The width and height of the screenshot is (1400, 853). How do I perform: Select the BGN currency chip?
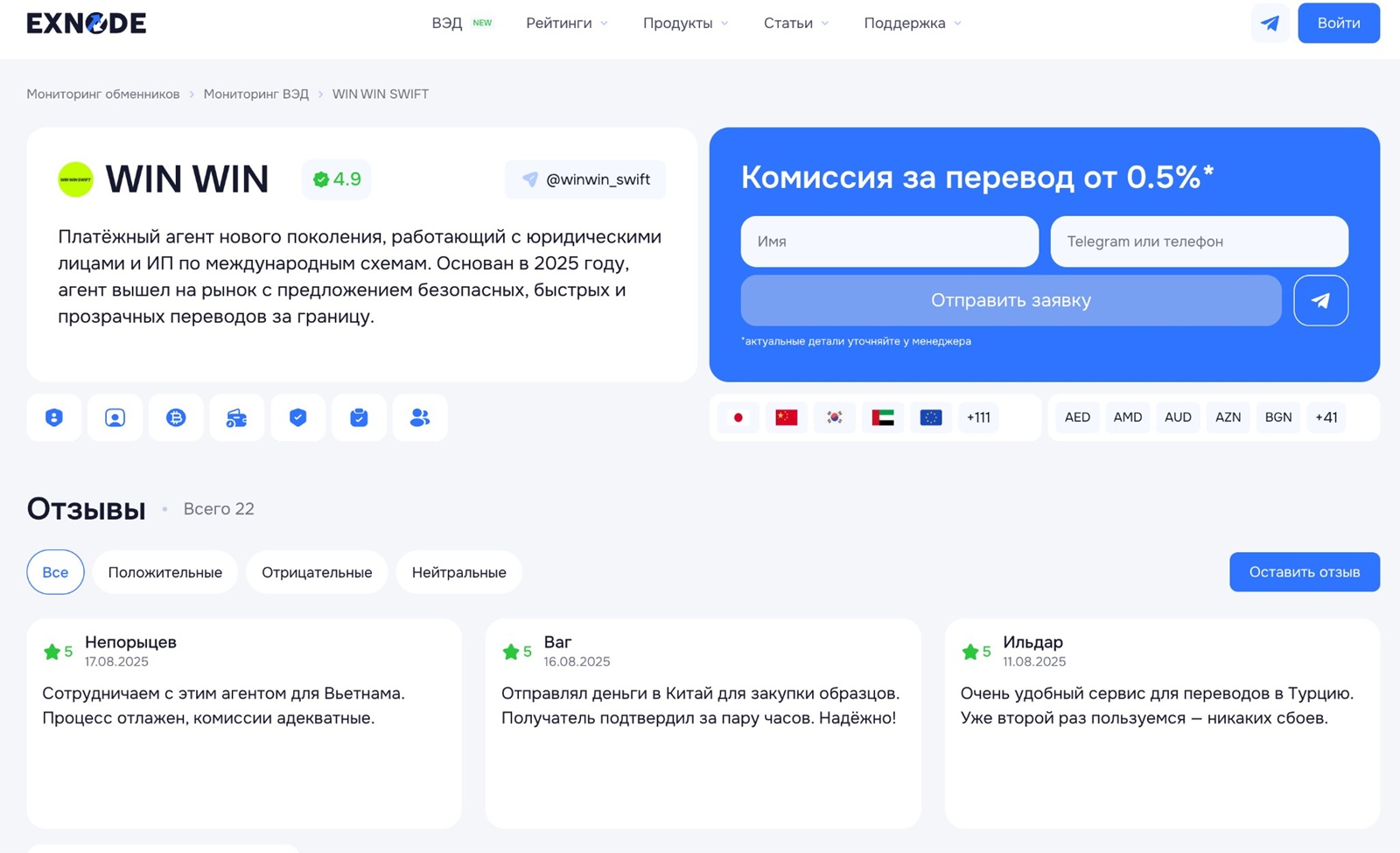click(x=1278, y=417)
